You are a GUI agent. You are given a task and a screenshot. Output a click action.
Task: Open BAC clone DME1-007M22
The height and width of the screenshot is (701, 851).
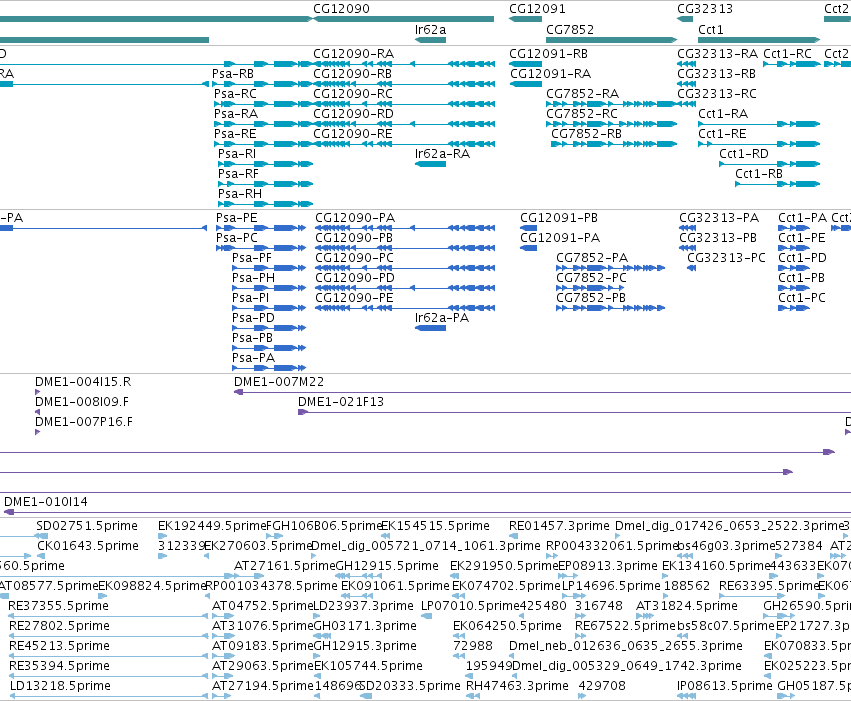[x=279, y=382]
